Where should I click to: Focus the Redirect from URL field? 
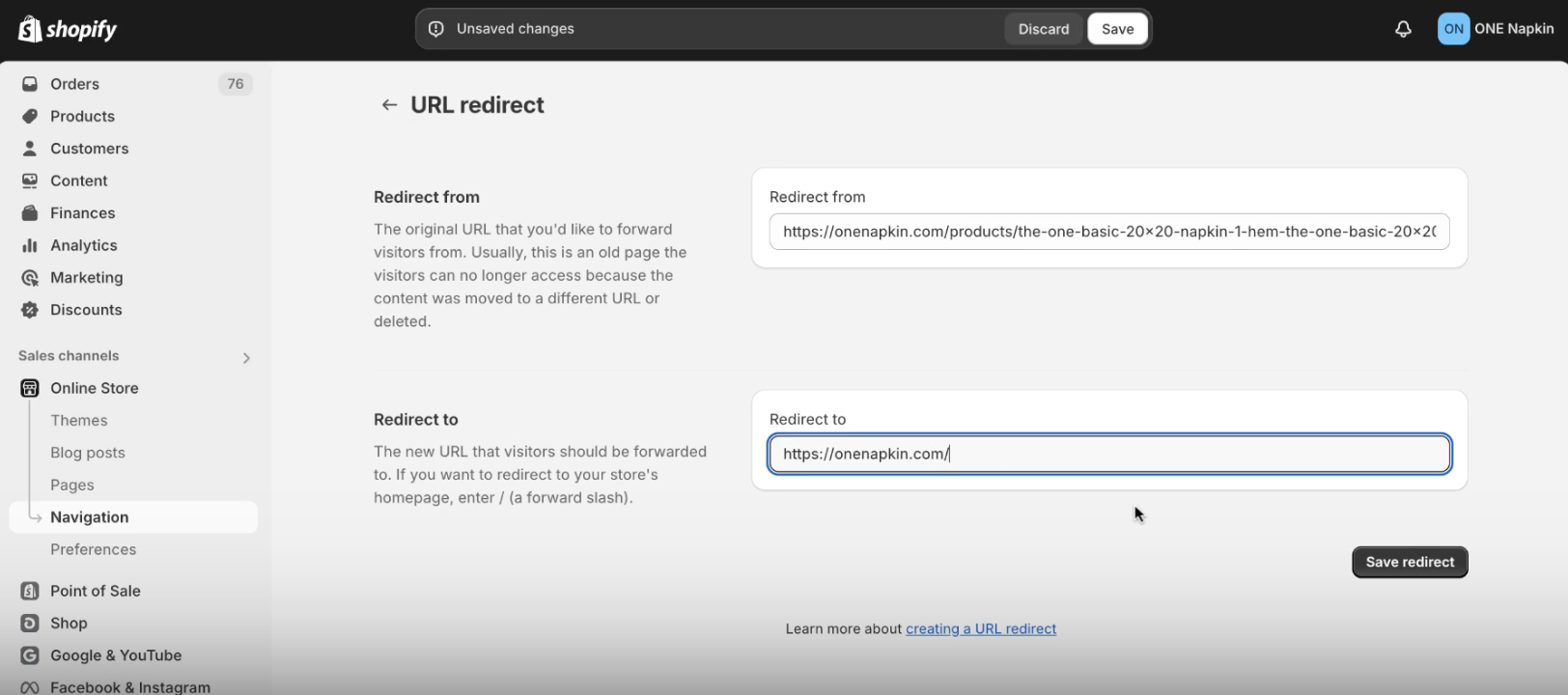(x=1108, y=232)
